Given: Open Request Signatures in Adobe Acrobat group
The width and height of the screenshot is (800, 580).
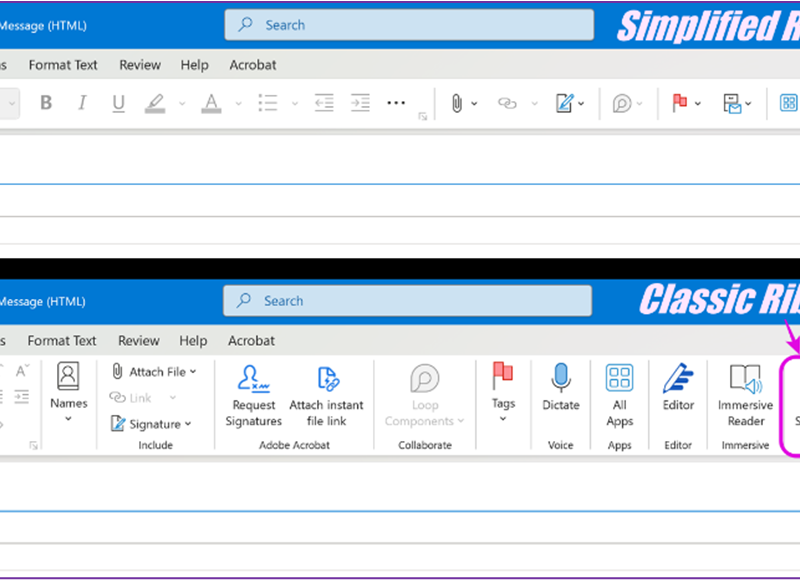Looking at the screenshot, I should pyautogui.click(x=254, y=395).
